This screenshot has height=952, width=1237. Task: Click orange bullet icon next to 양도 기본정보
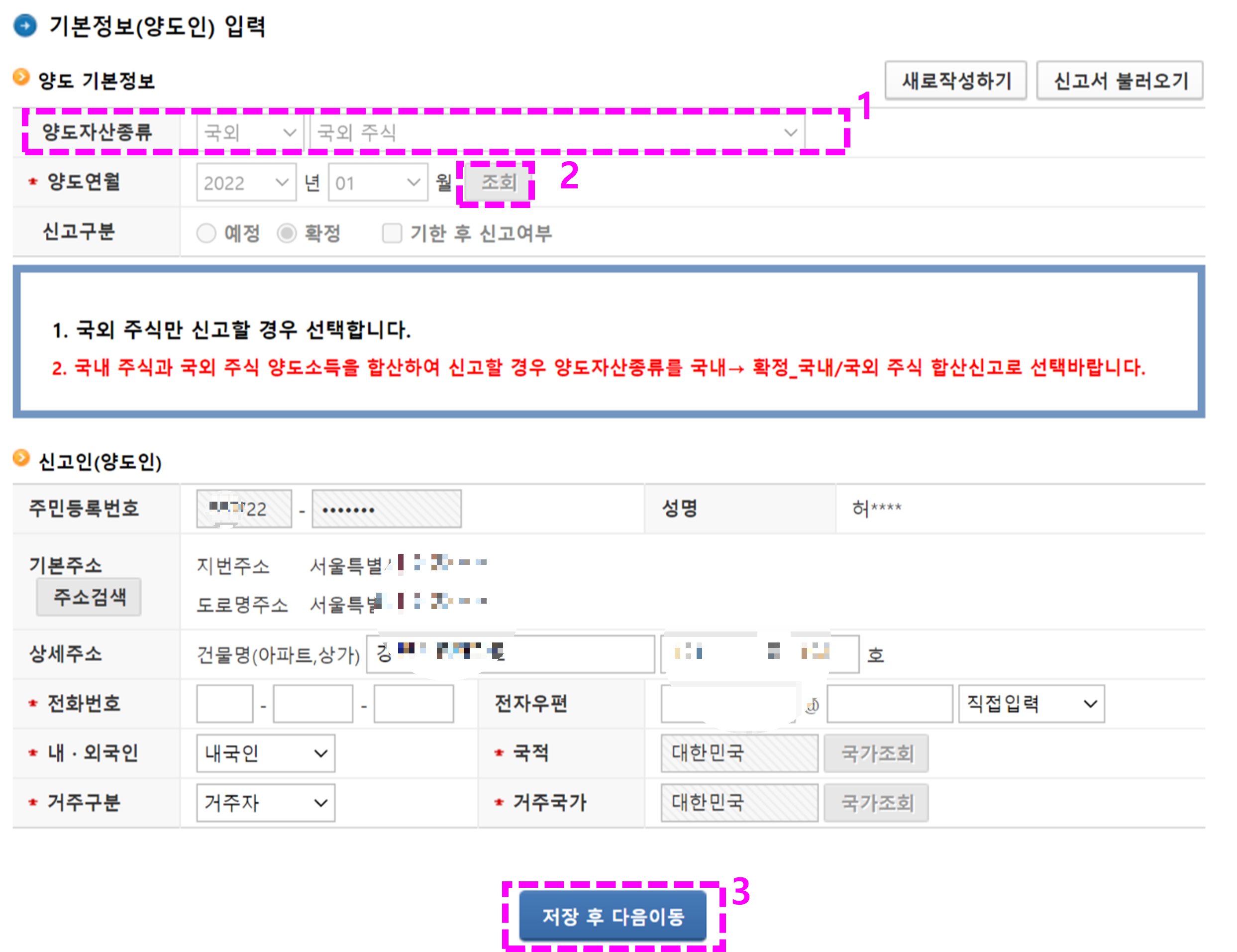(21, 77)
